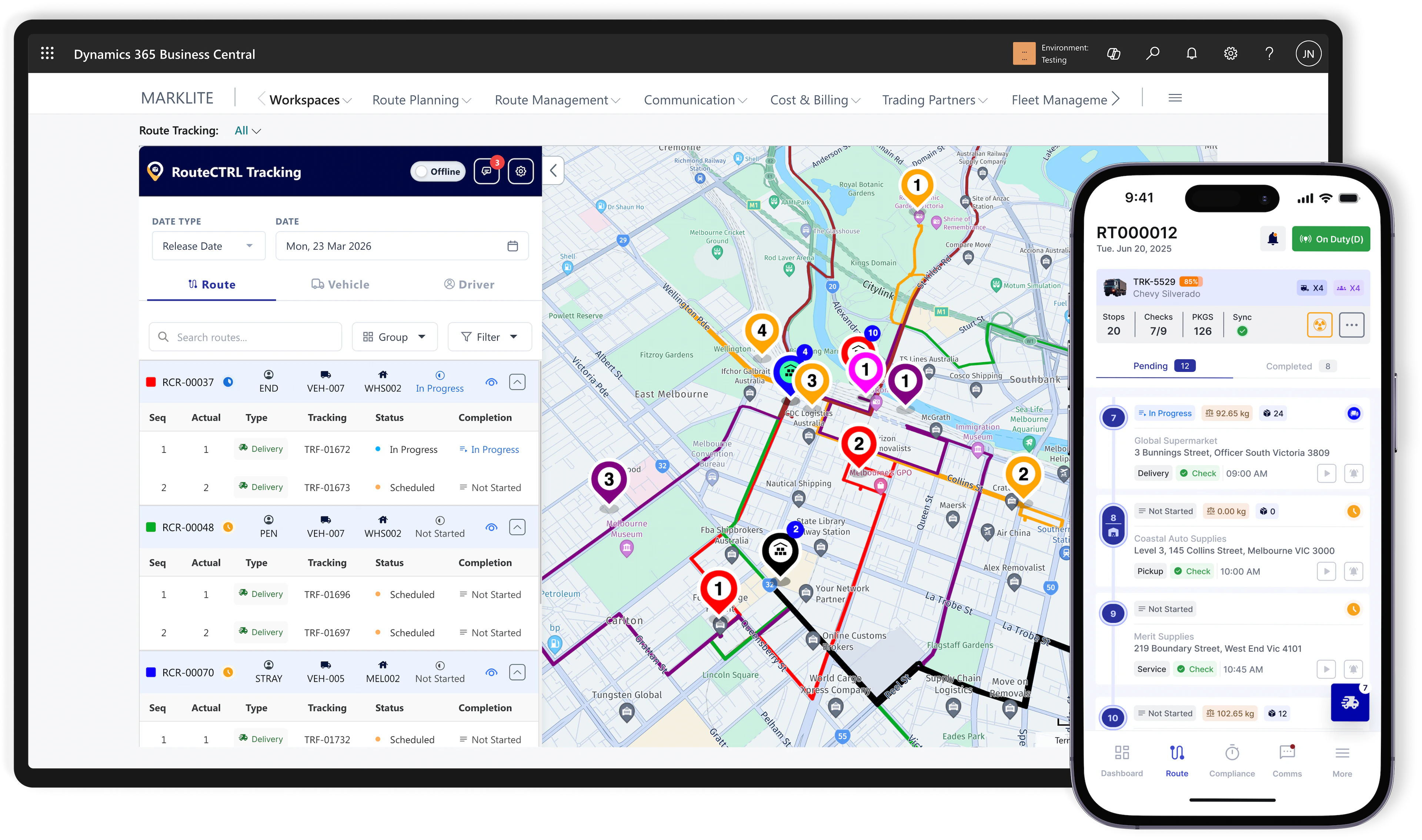Click red color swatch for RCR-00037
The width and height of the screenshot is (1422, 840).
151,383
